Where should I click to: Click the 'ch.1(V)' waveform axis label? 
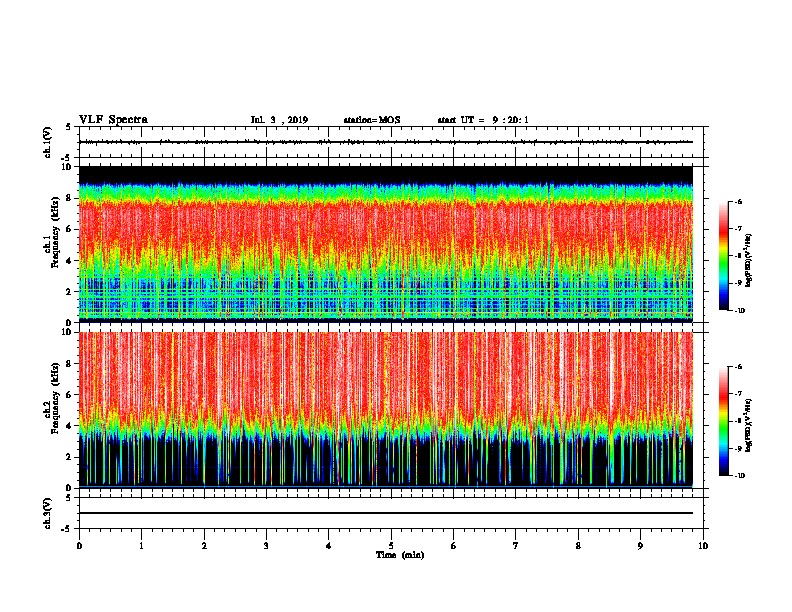point(47,142)
